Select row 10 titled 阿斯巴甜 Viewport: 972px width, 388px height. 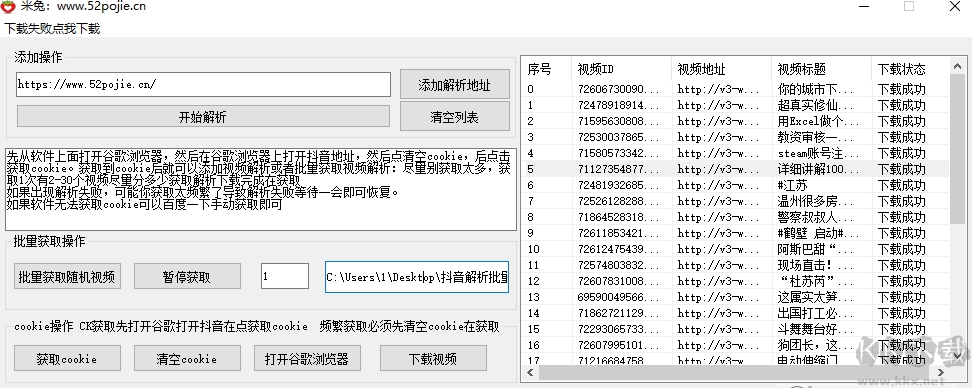click(x=735, y=249)
